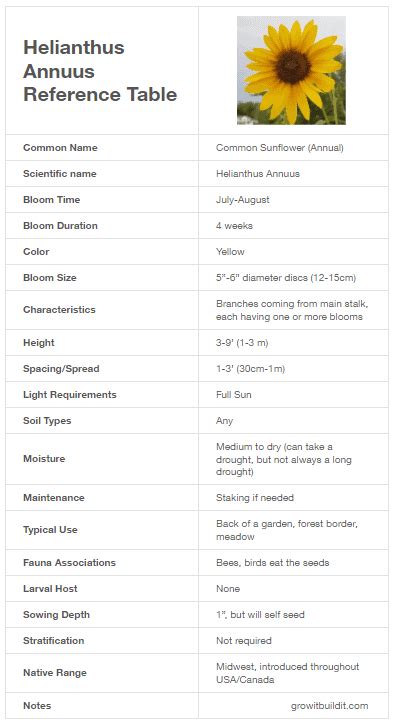Viewport: 394px width, 725px height.
Task: Click the Stratification Not required value
Action: point(244,641)
